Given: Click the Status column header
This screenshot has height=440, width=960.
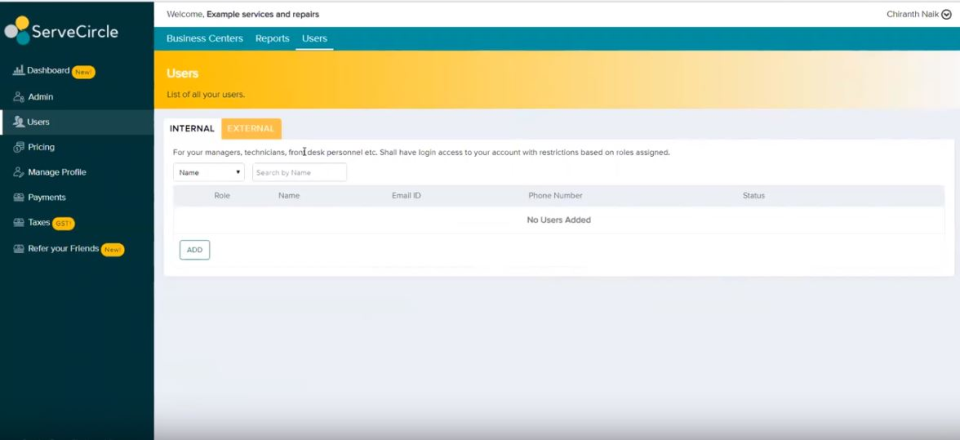Looking at the screenshot, I should coord(753,196).
